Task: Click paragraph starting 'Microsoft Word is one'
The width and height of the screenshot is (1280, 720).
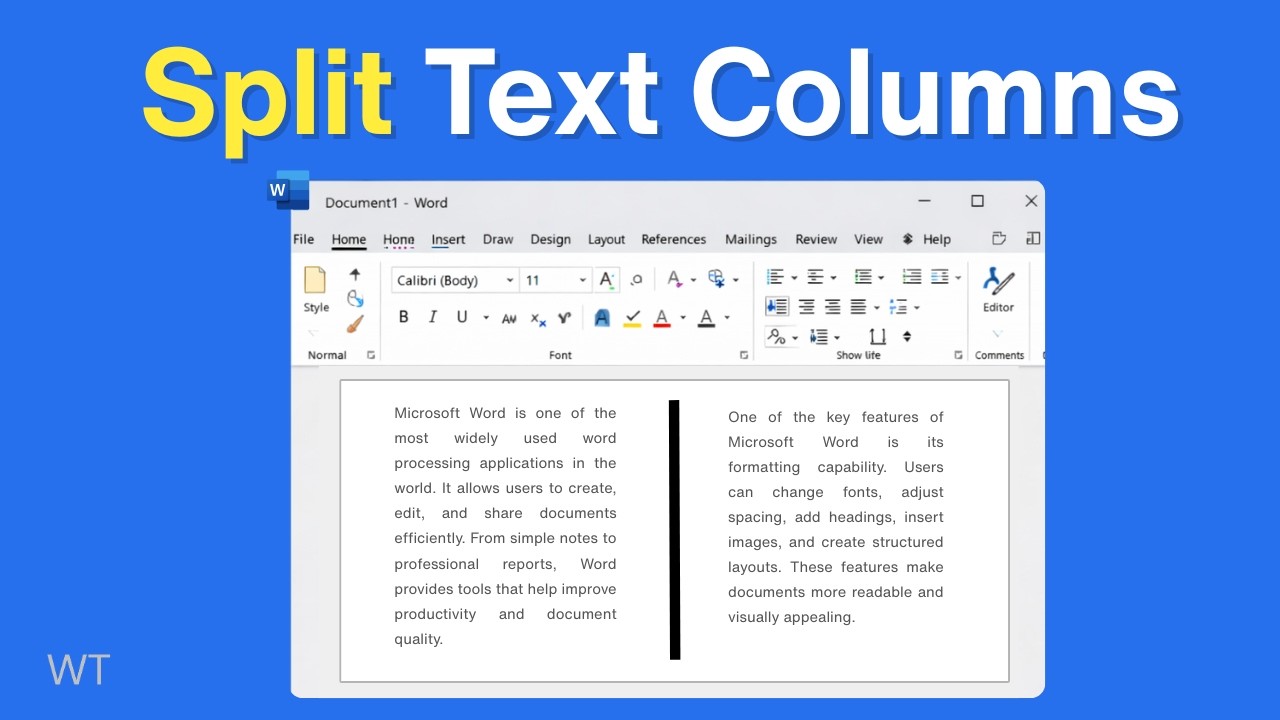Action: [505, 526]
